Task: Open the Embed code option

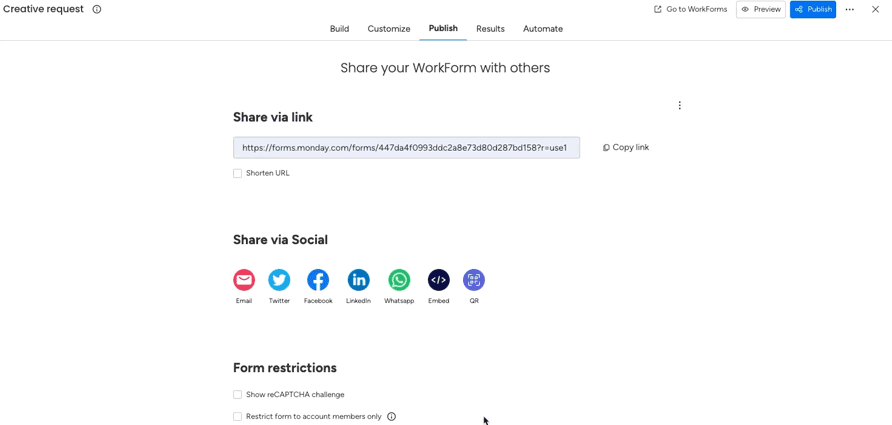Action: [x=439, y=280]
